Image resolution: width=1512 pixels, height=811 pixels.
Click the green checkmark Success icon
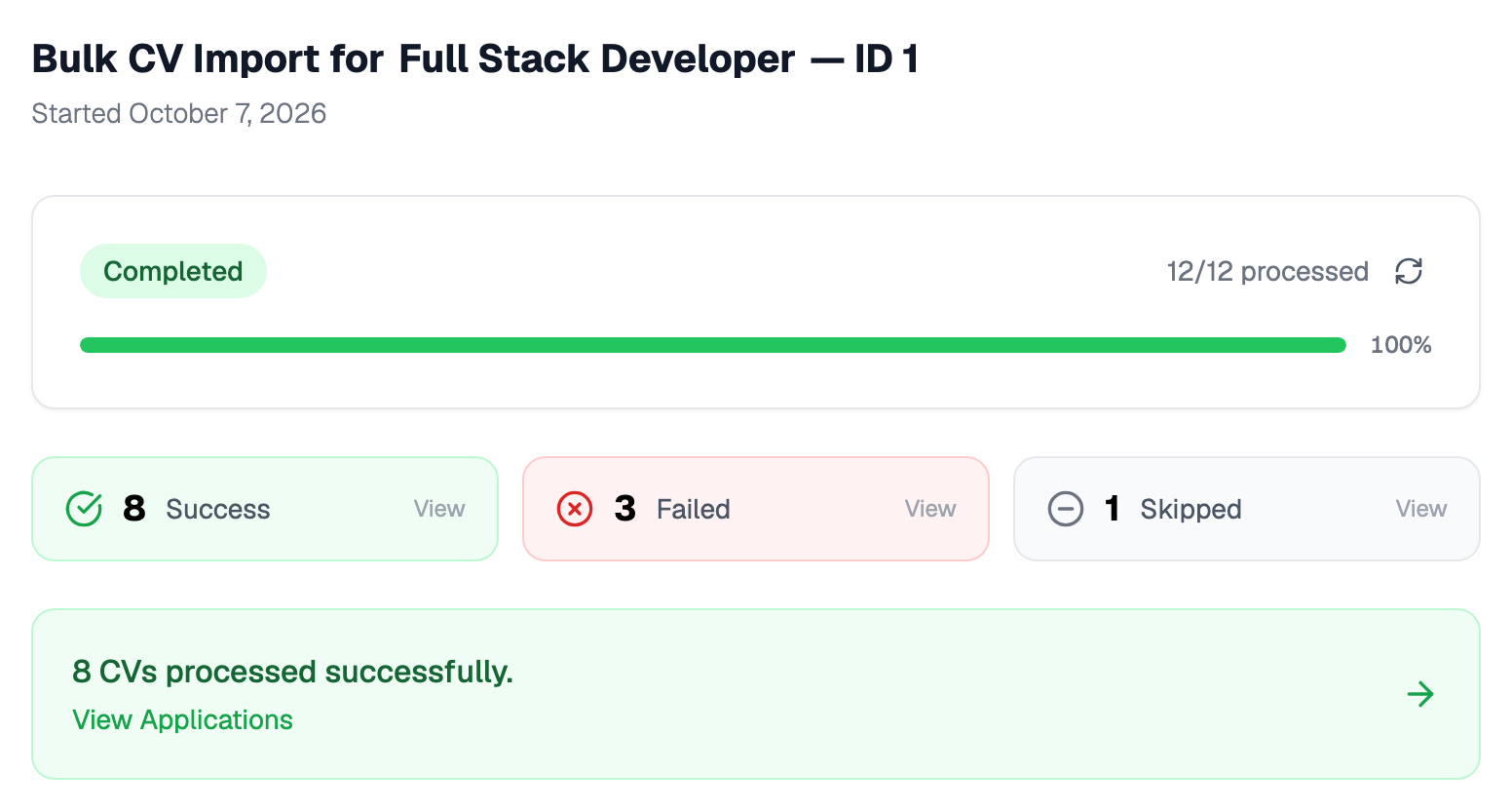pyautogui.click(x=84, y=509)
